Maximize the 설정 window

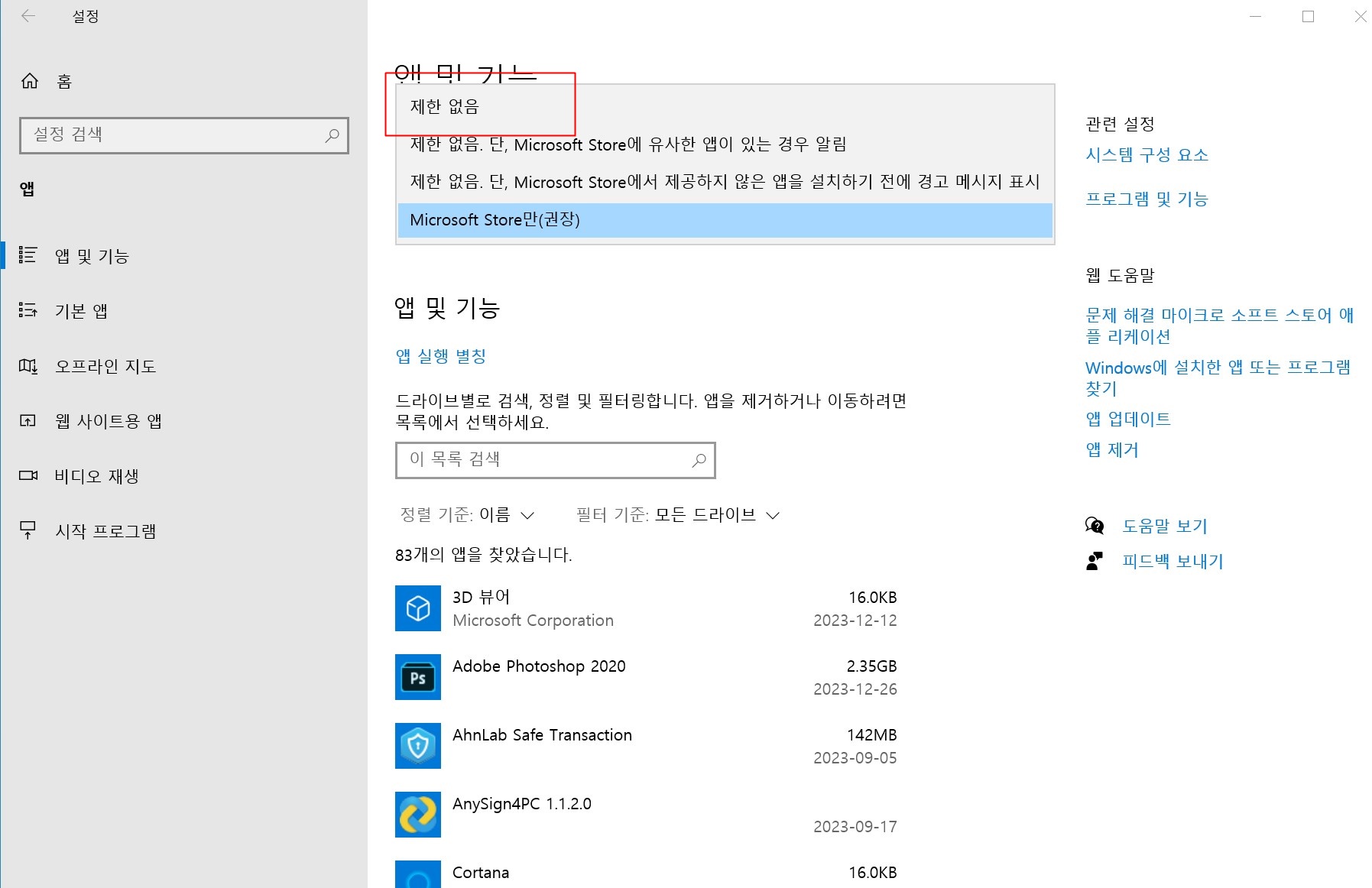point(1308,16)
